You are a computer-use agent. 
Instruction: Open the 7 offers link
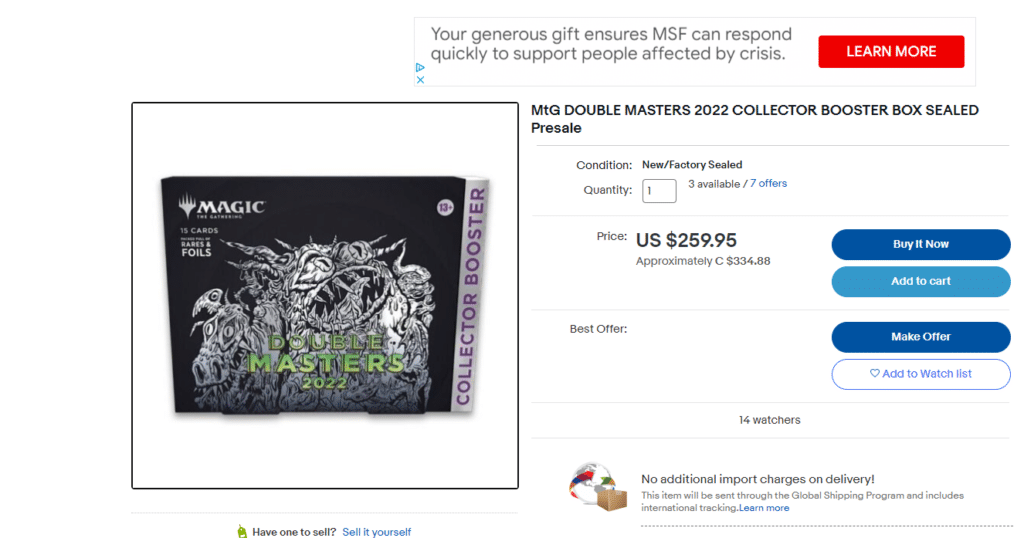pyautogui.click(x=768, y=183)
